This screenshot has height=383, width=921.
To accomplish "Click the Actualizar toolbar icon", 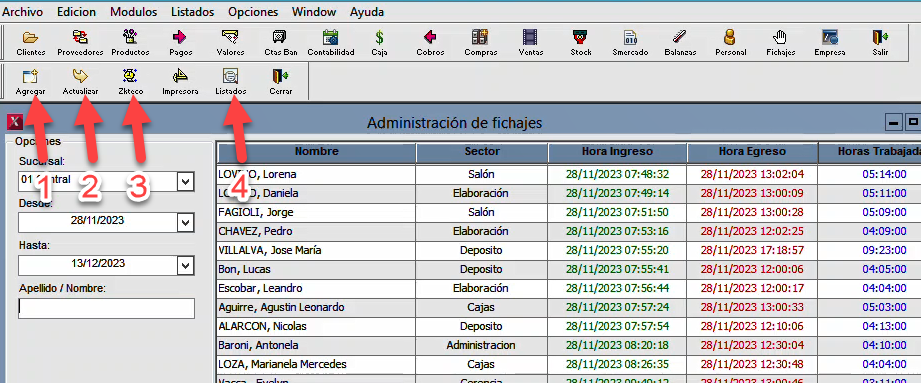I will click(80, 82).
